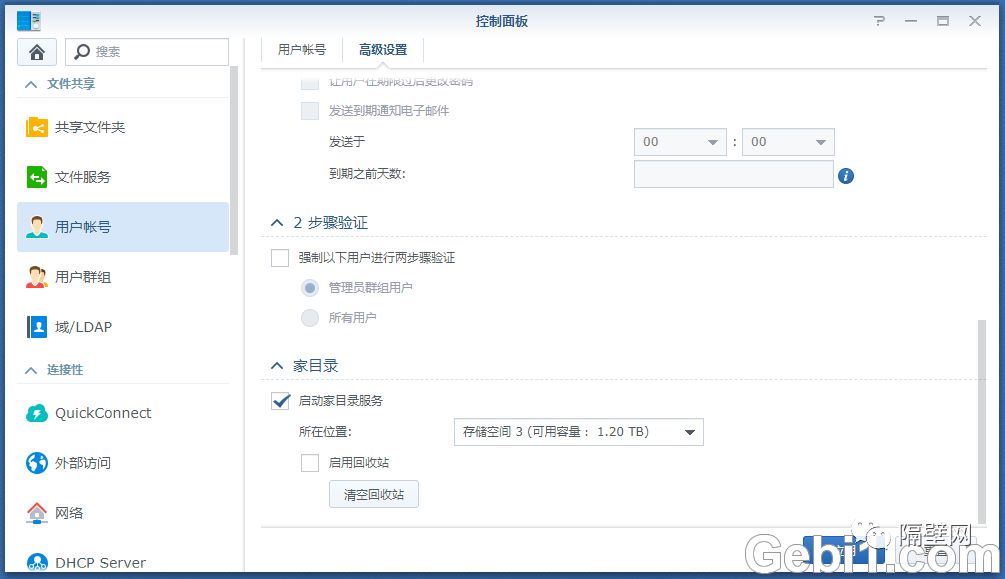Click the 到期之前天数 input field

(x=734, y=174)
